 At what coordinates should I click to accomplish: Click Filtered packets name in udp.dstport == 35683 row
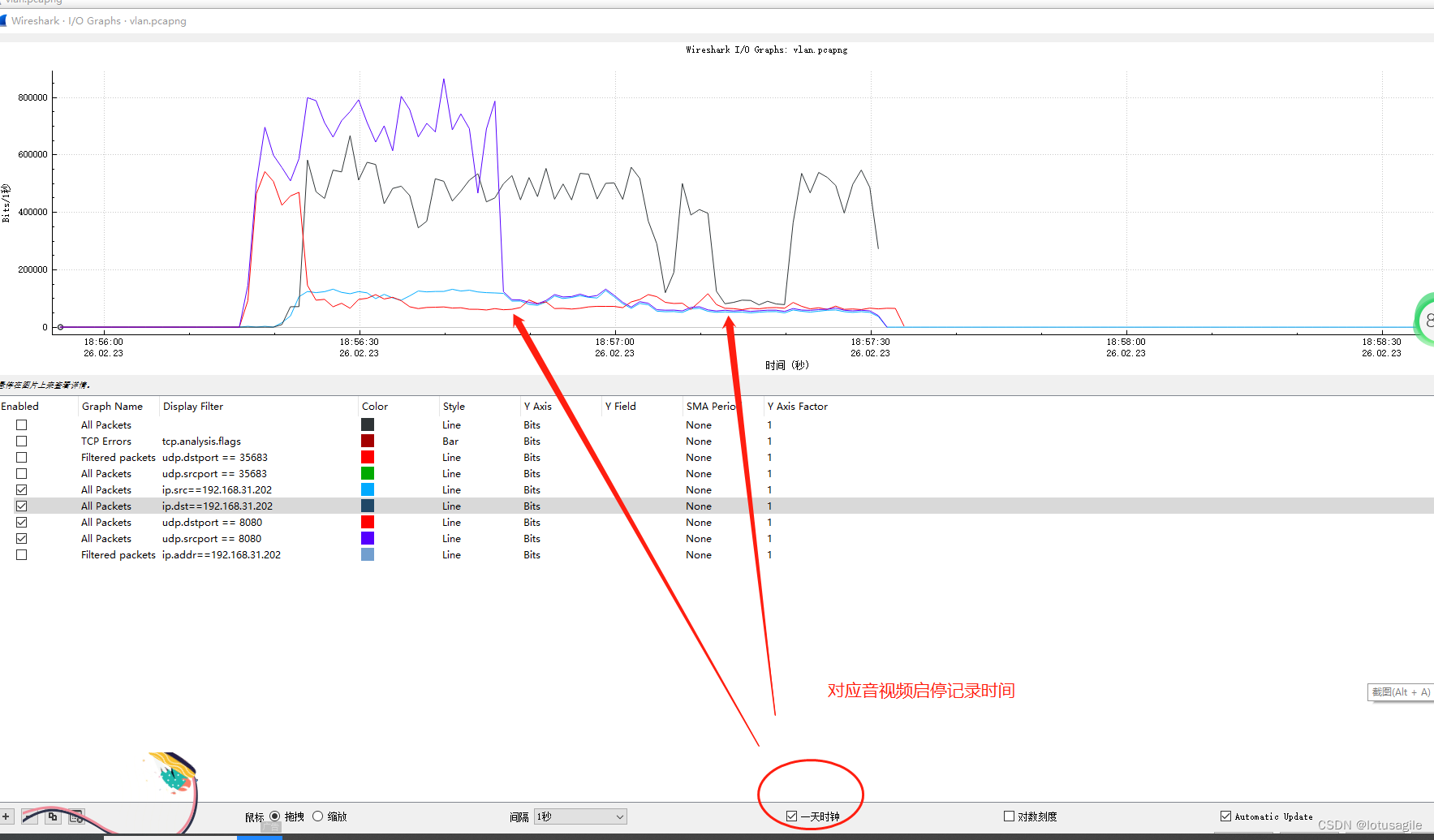pos(118,457)
